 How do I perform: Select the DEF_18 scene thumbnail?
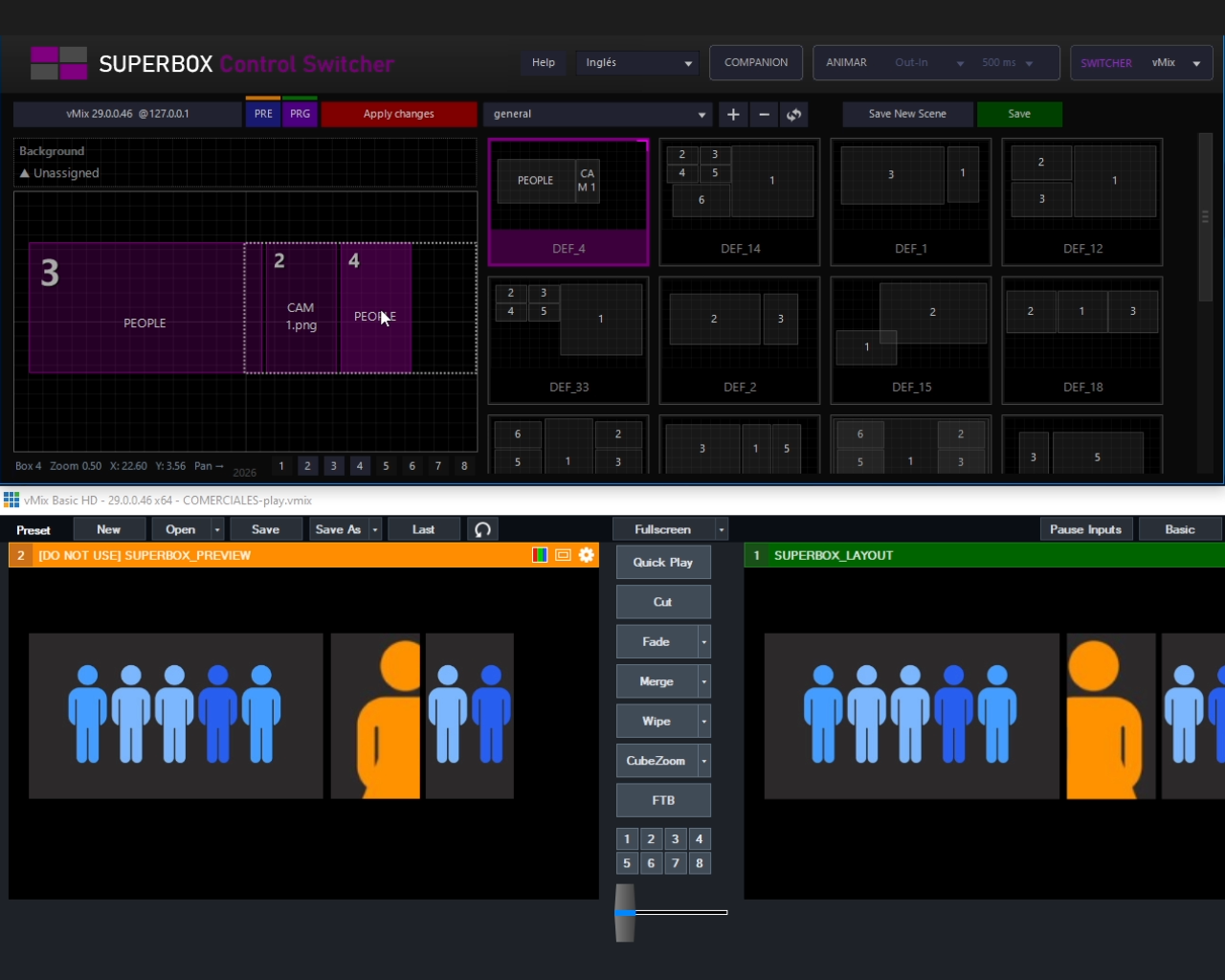(x=1082, y=341)
